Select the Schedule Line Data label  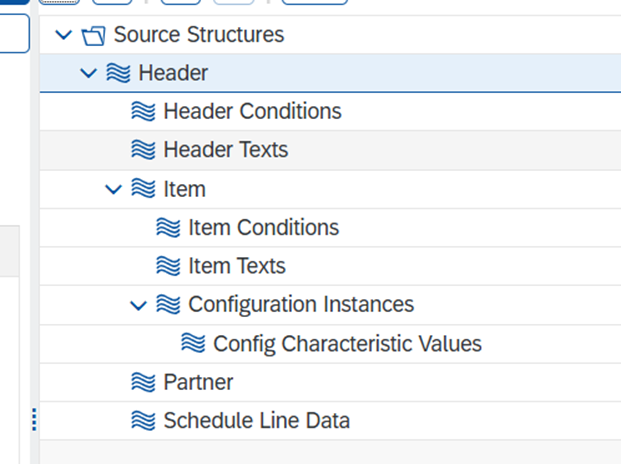click(256, 421)
